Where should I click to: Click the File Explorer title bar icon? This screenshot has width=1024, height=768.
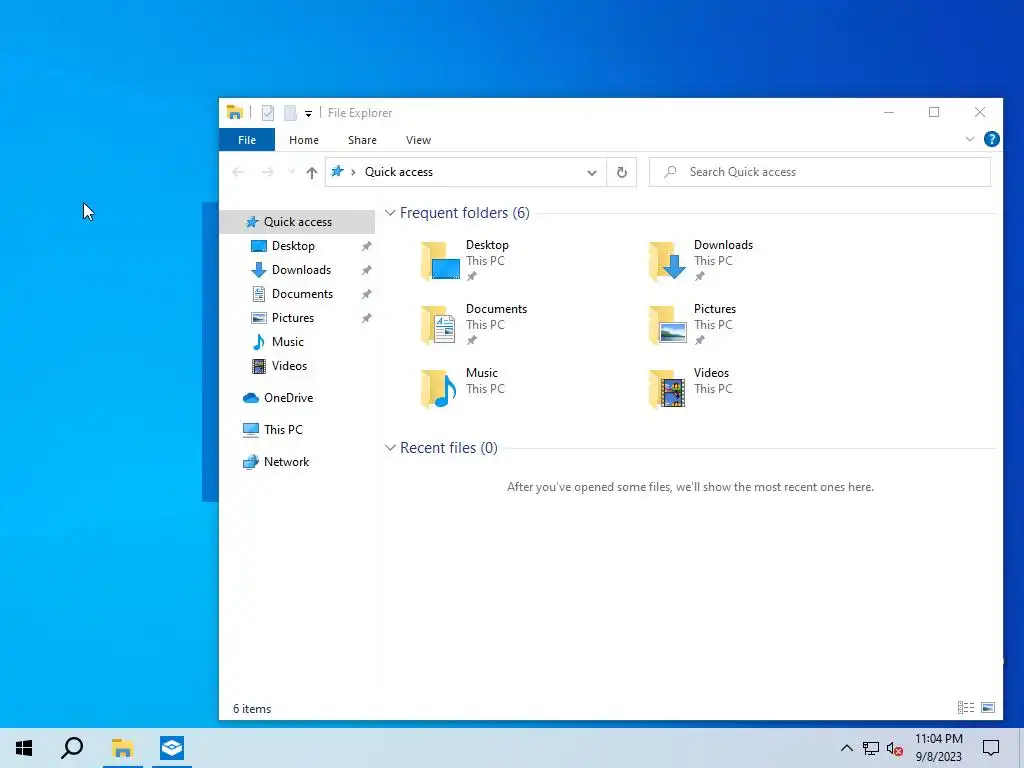(234, 112)
